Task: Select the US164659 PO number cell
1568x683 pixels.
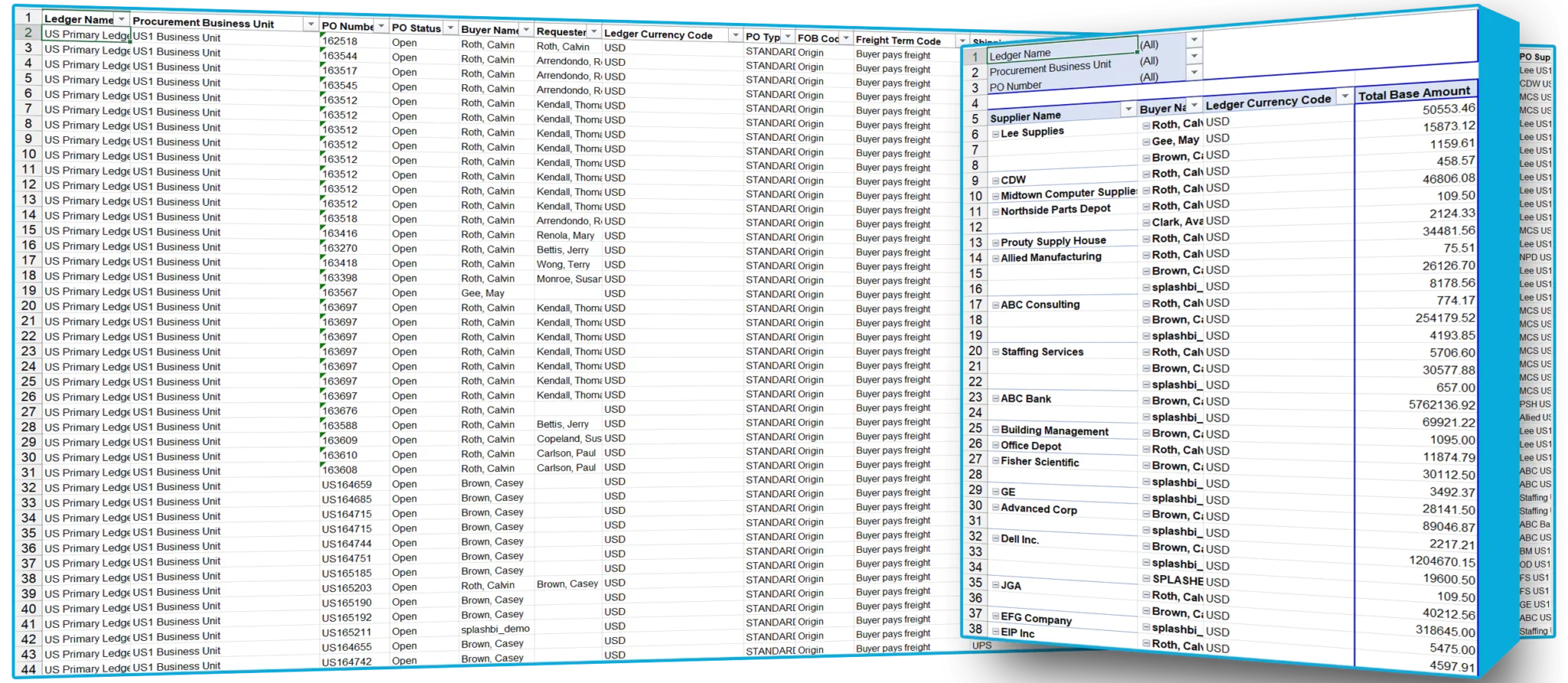Action: point(347,485)
